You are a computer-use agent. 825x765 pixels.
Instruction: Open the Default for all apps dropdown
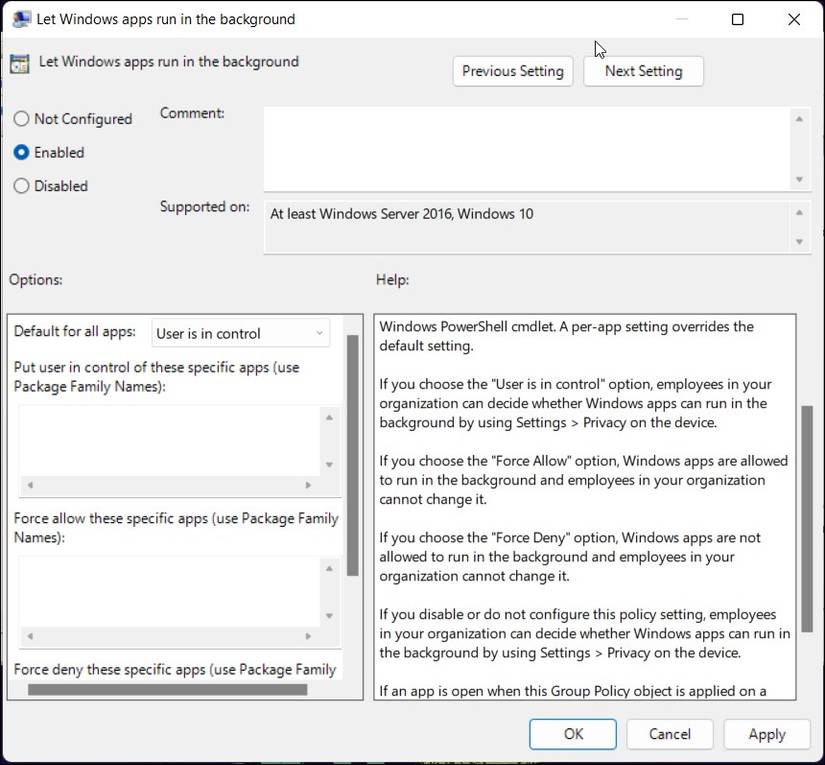[321, 331]
